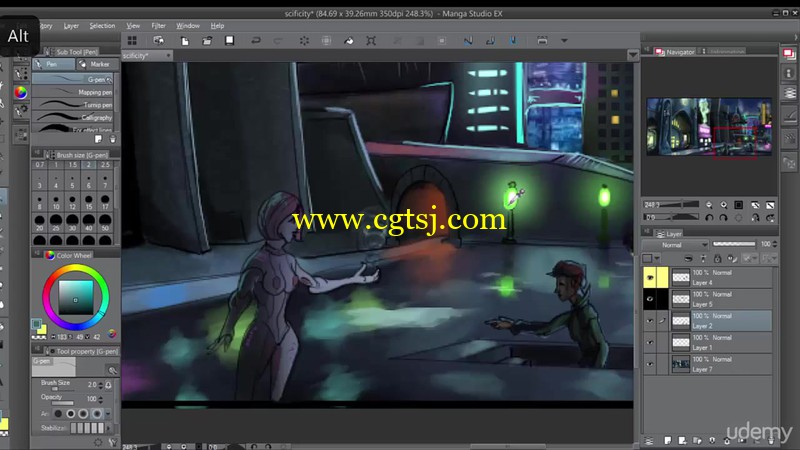
Task: Click the color wheel icon in tool palette
Action: 20,92
